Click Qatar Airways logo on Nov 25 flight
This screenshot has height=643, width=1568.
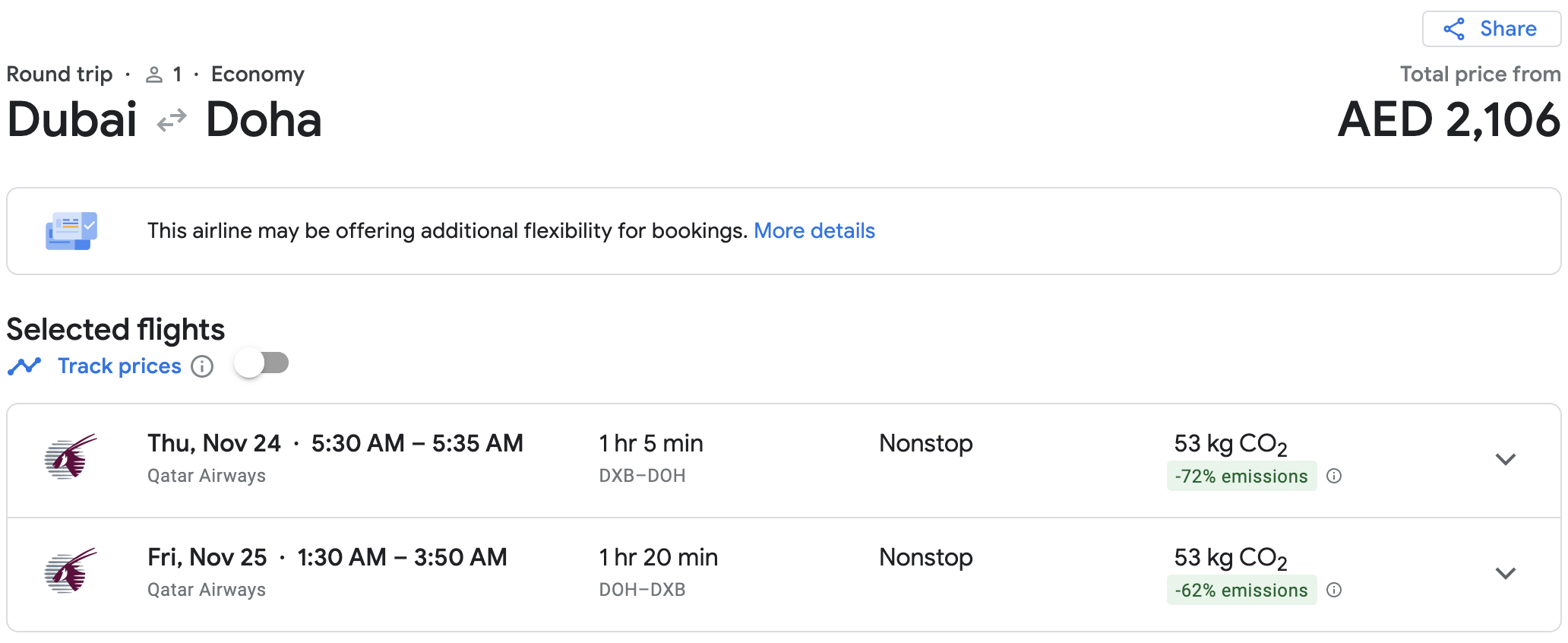[x=71, y=572]
